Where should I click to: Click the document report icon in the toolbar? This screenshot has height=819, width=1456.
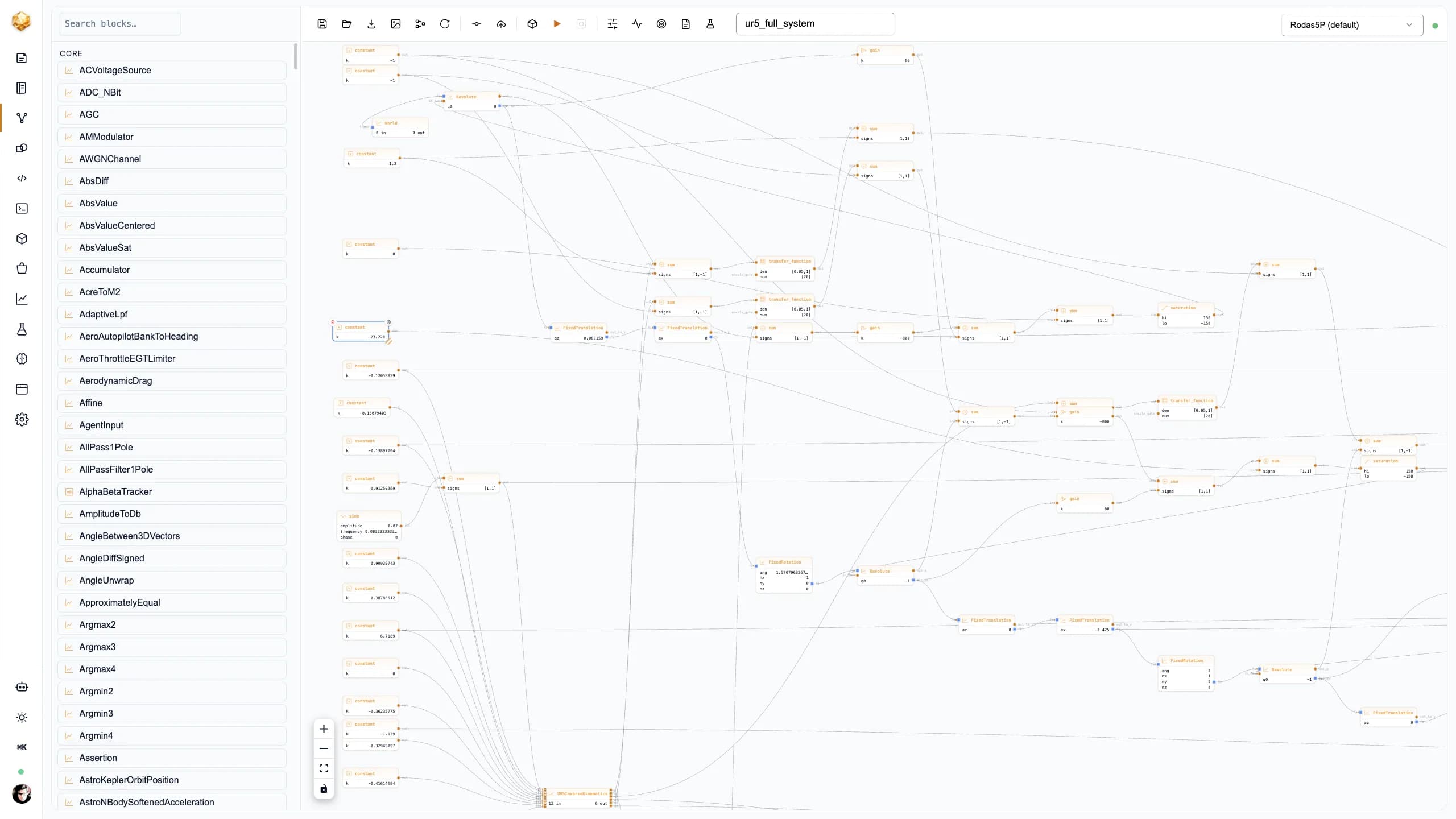[x=686, y=24]
